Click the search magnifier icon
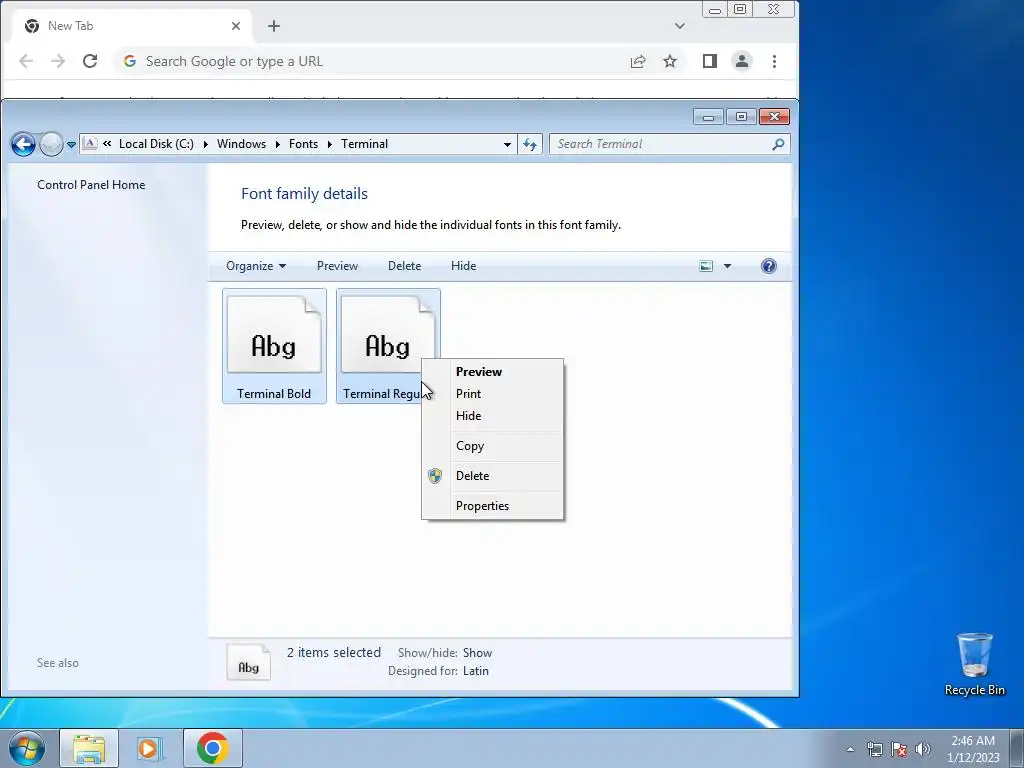Screen dimensions: 1024x768 778,144
